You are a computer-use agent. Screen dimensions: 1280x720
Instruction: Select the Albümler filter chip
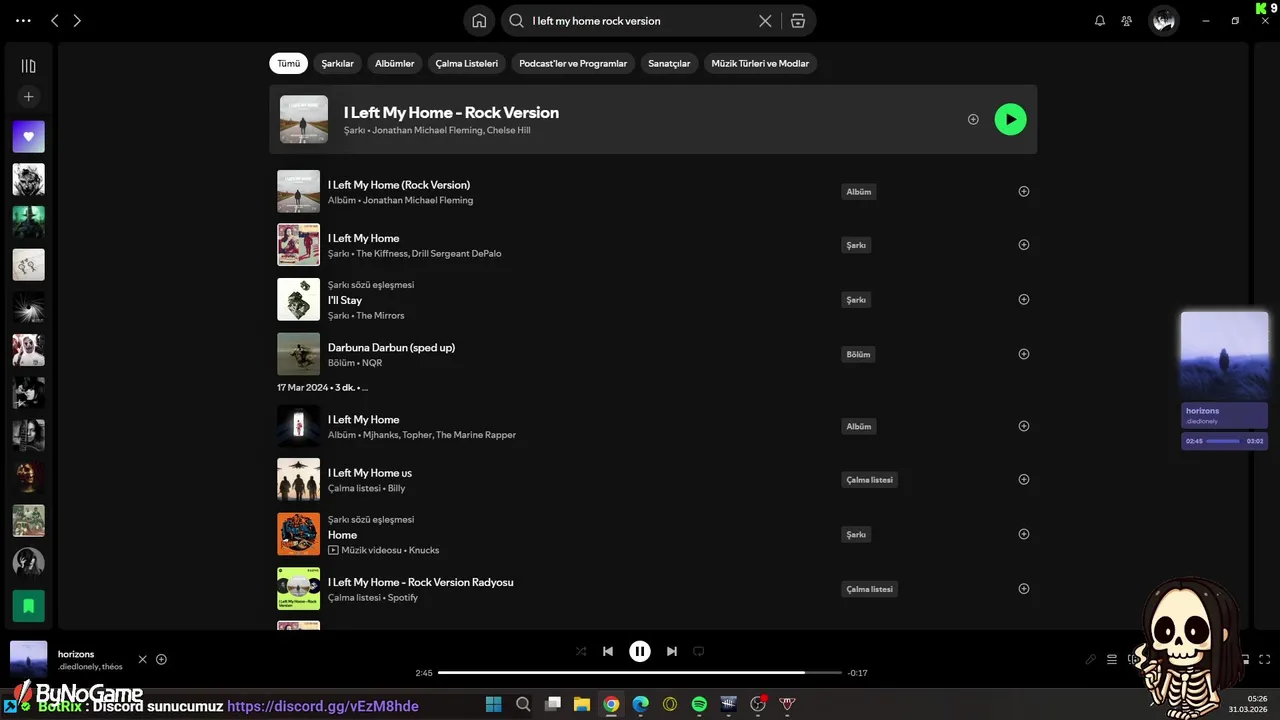coord(394,63)
